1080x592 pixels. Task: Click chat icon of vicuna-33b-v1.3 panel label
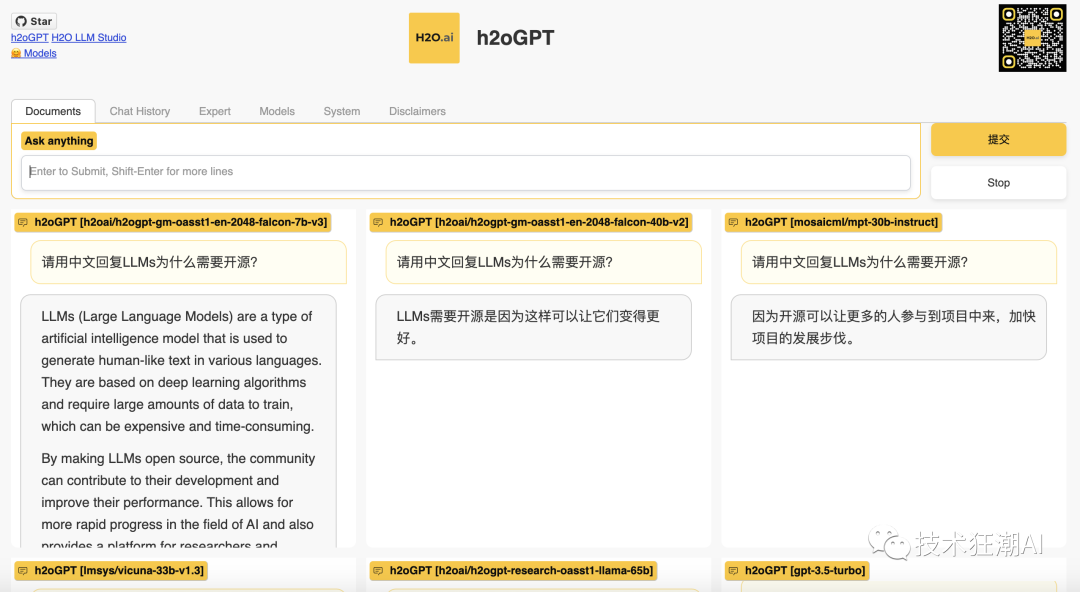pos(23,571)
